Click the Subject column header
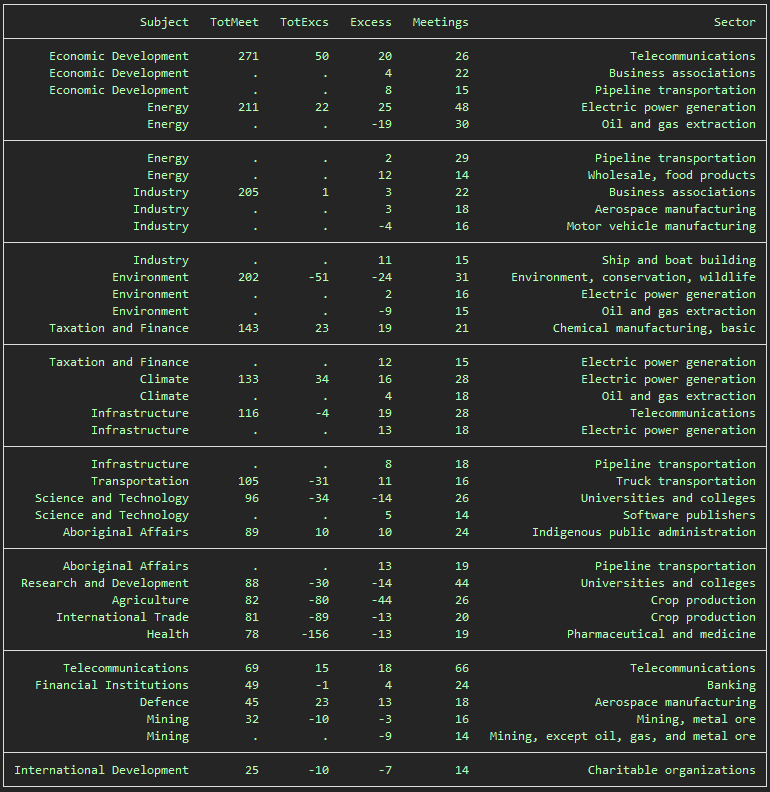The width and height of the screenshot is (770, 792). click(164, 23)
